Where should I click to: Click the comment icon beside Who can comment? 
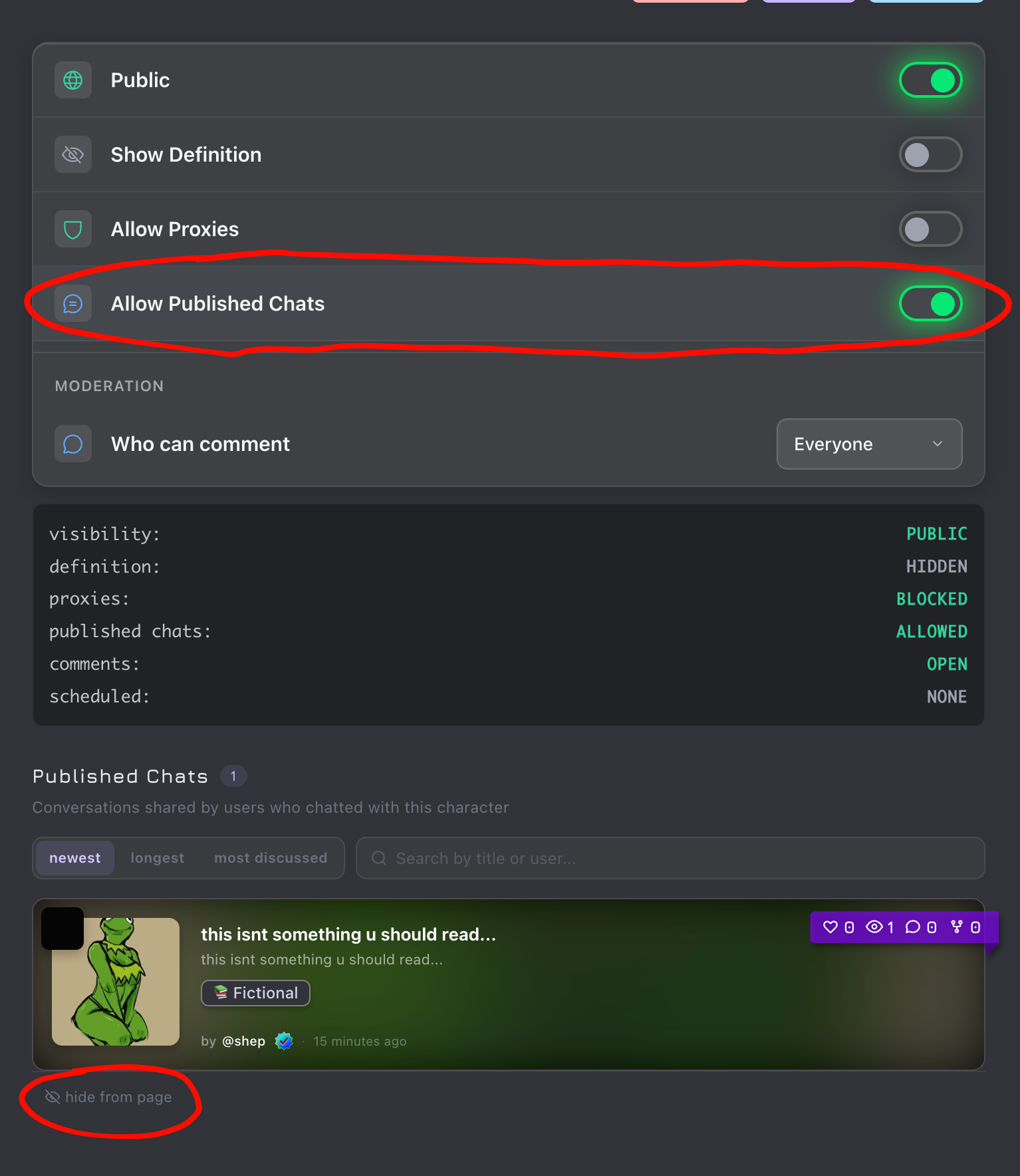tap(73, 444)
